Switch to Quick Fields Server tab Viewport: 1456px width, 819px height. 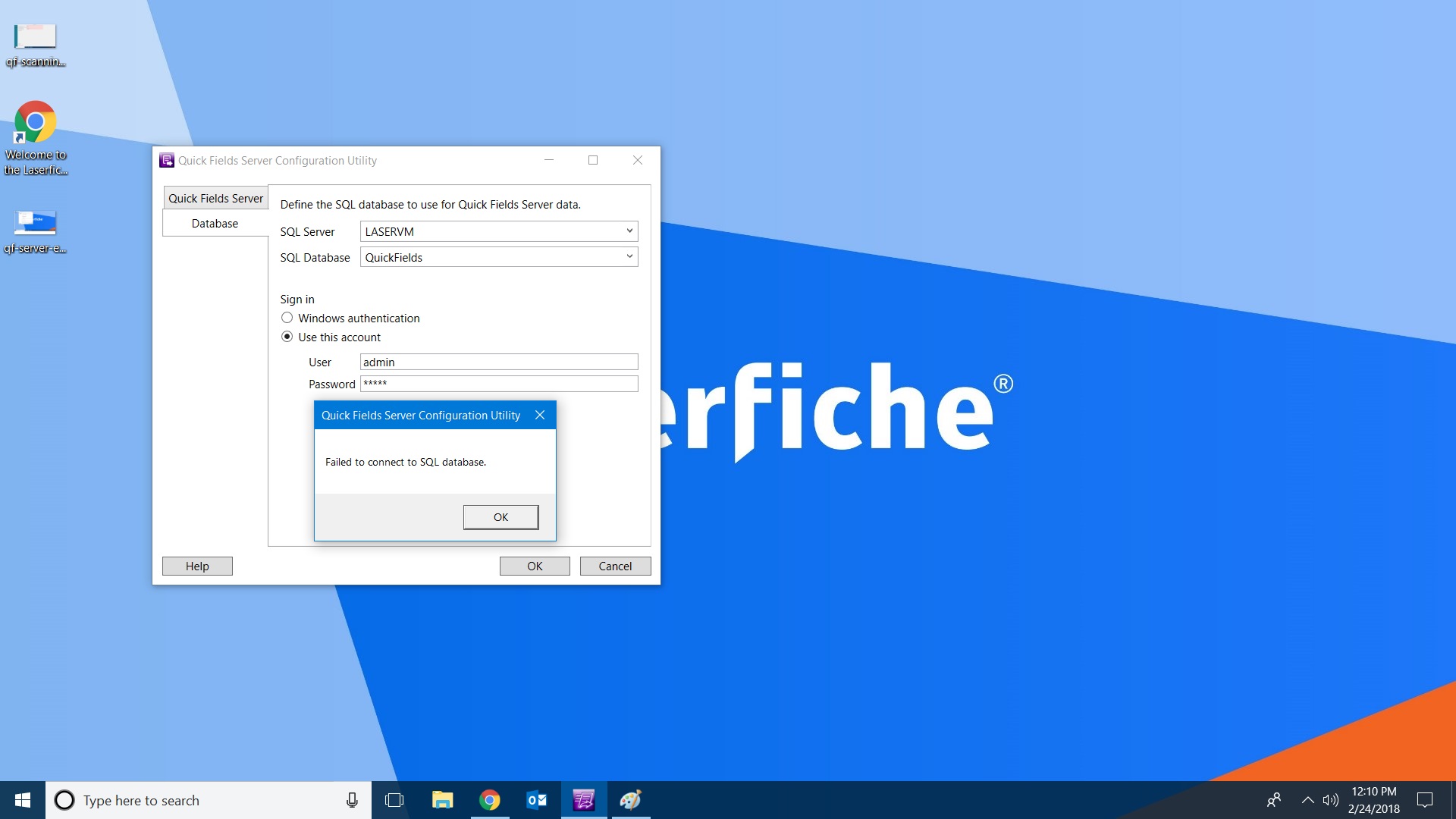[215, 198]
